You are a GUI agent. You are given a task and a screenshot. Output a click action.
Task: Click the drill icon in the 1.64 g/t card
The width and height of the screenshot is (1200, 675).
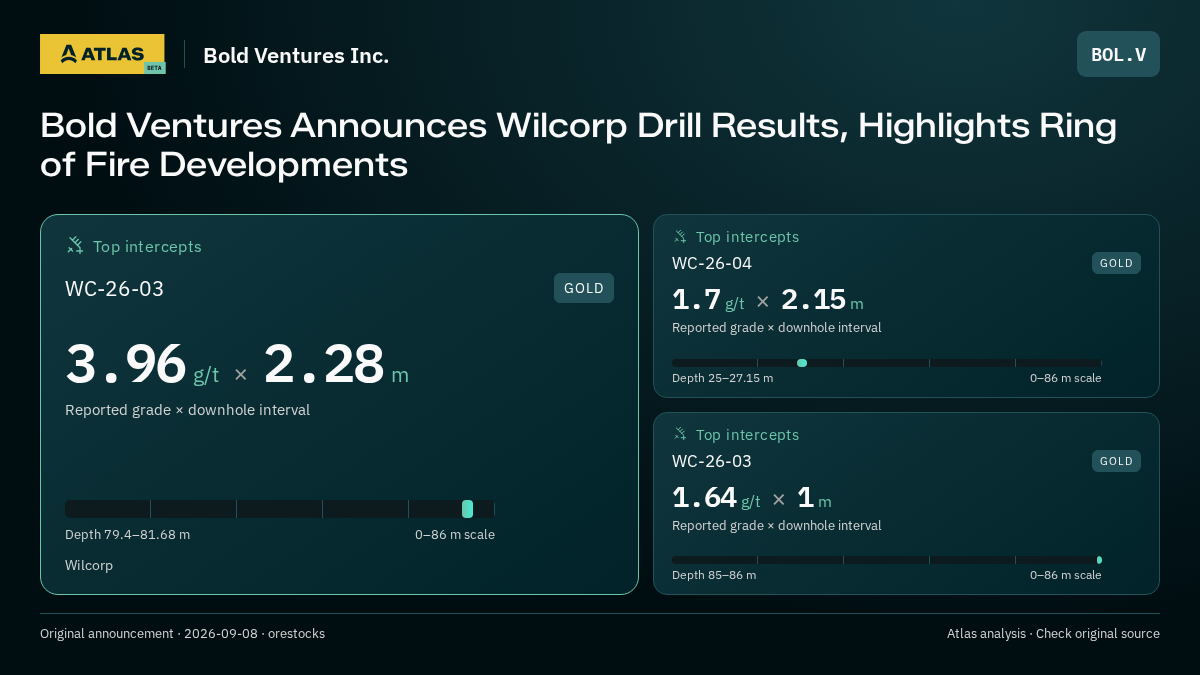[680, 434]
